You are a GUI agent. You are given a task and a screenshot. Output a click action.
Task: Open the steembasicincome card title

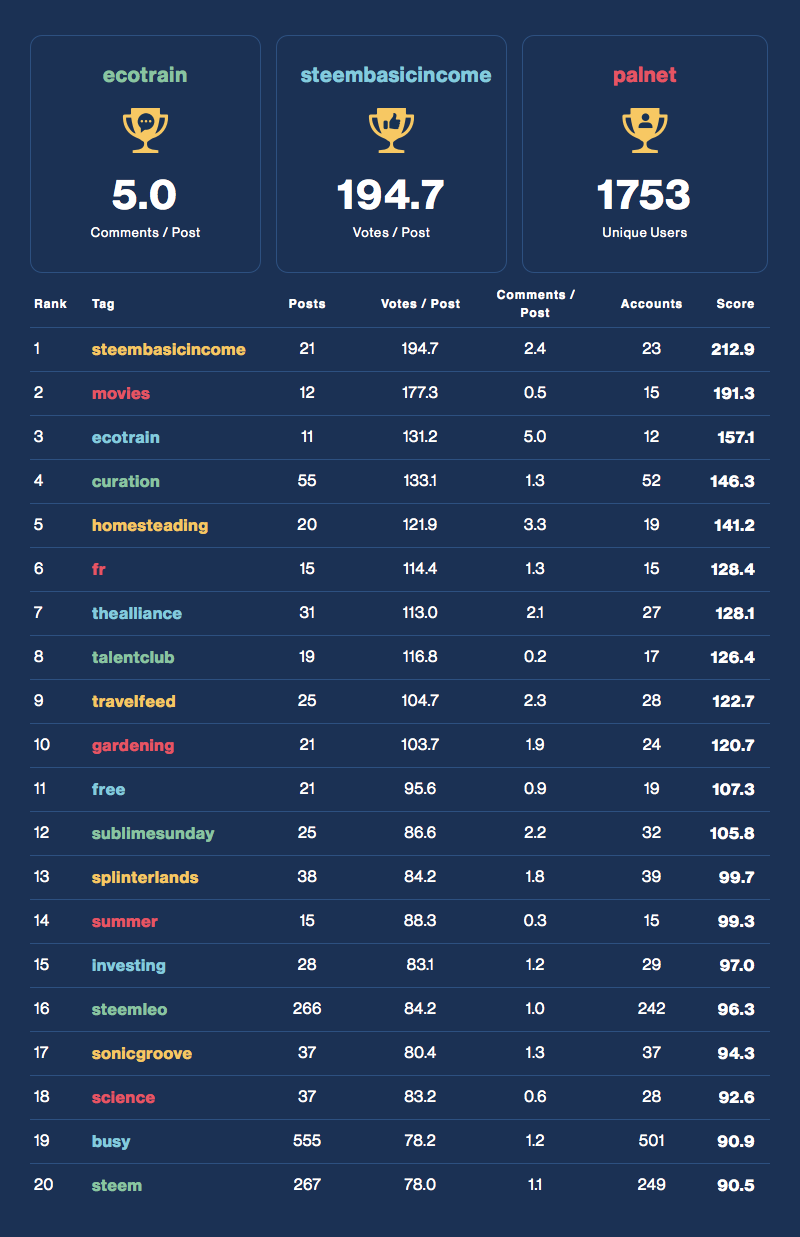pyautogui.click(x=396, y=76)
